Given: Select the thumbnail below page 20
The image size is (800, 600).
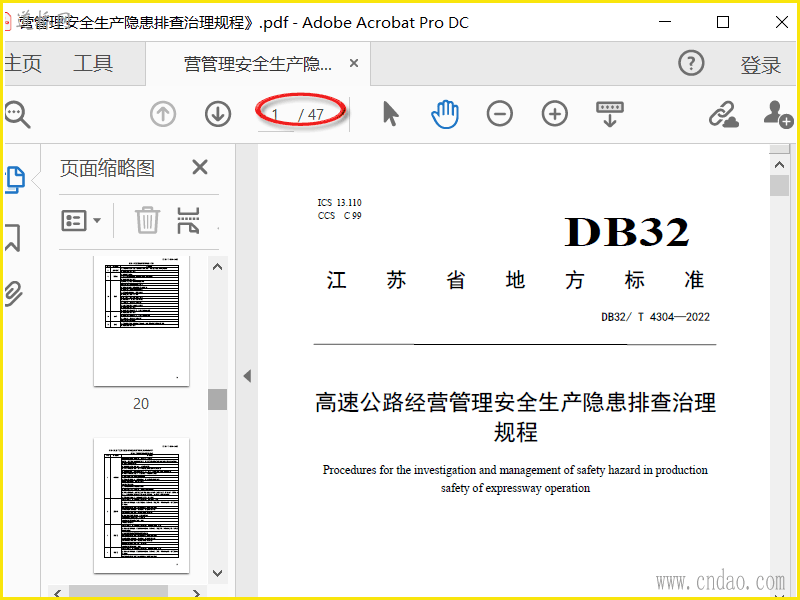Looking at the screenshot, I should 141,505.
